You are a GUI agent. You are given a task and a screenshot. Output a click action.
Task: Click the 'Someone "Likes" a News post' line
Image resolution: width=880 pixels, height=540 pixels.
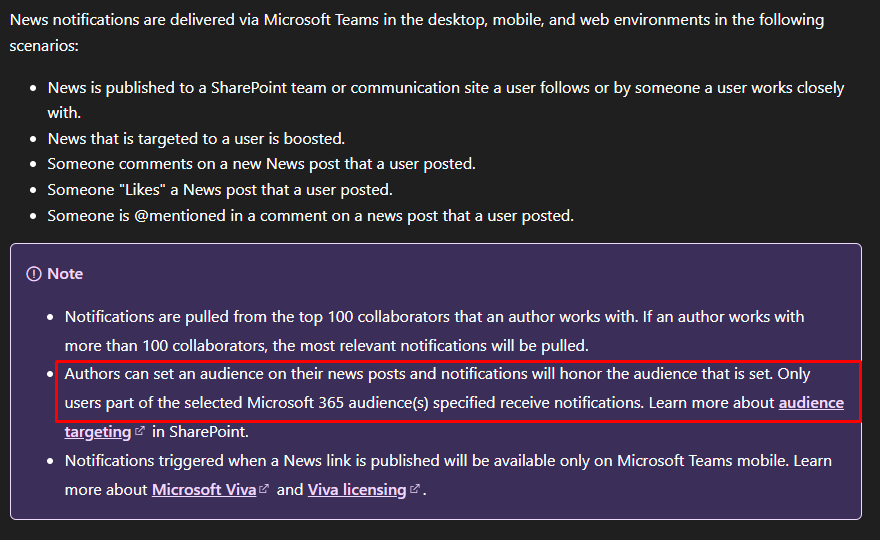220,190
